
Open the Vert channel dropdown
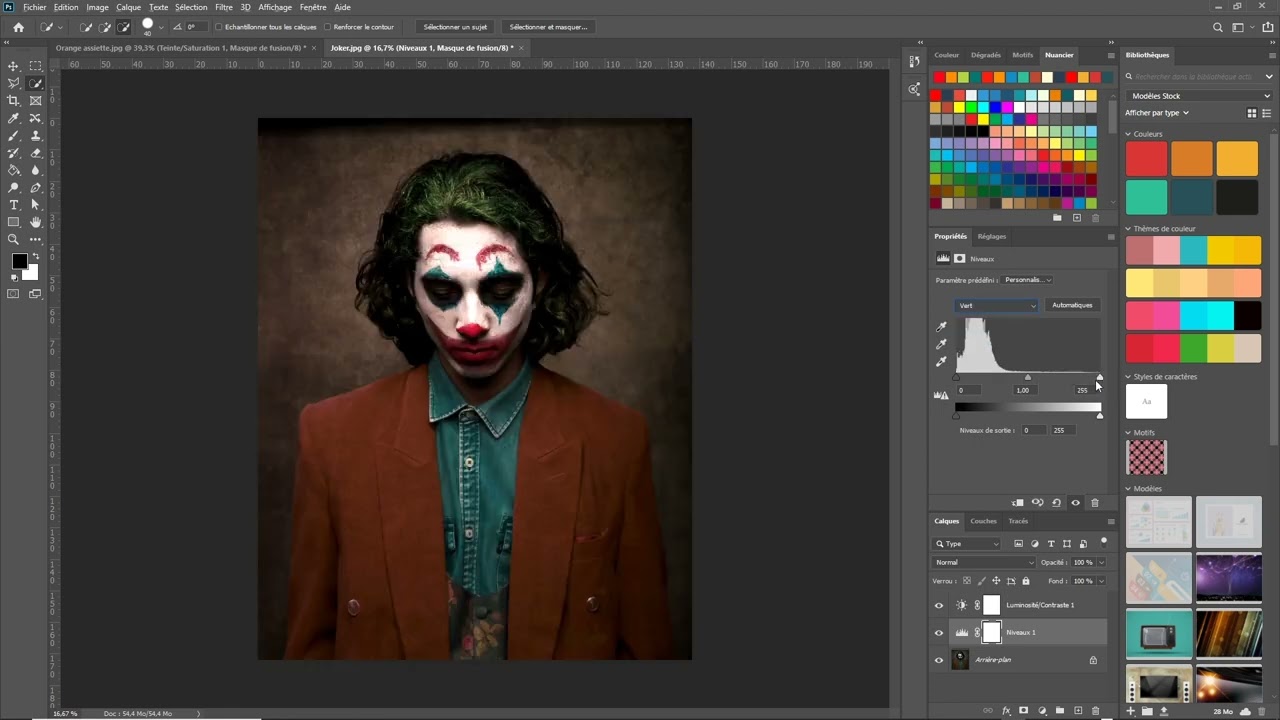(x=996, y=305)
